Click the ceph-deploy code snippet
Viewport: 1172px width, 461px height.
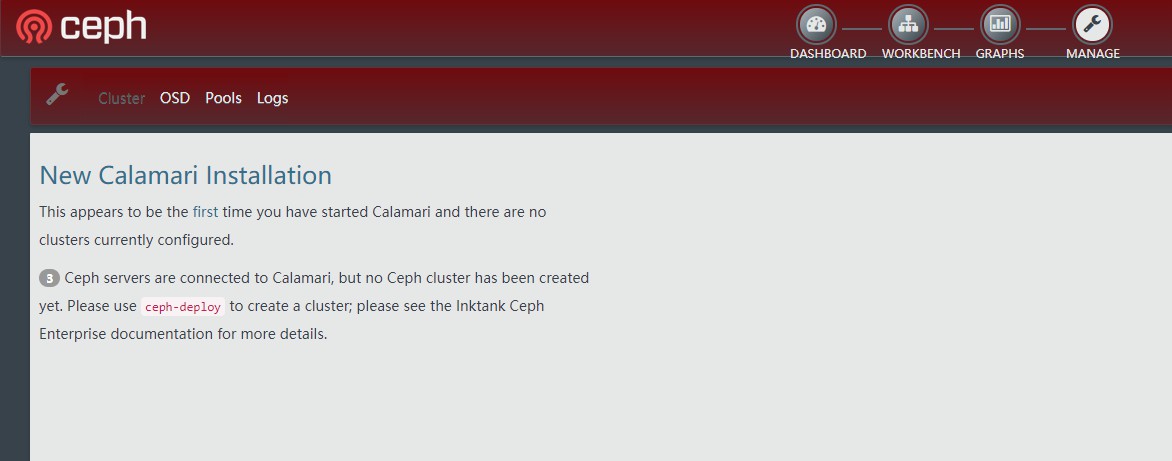[x=182, y=307]
